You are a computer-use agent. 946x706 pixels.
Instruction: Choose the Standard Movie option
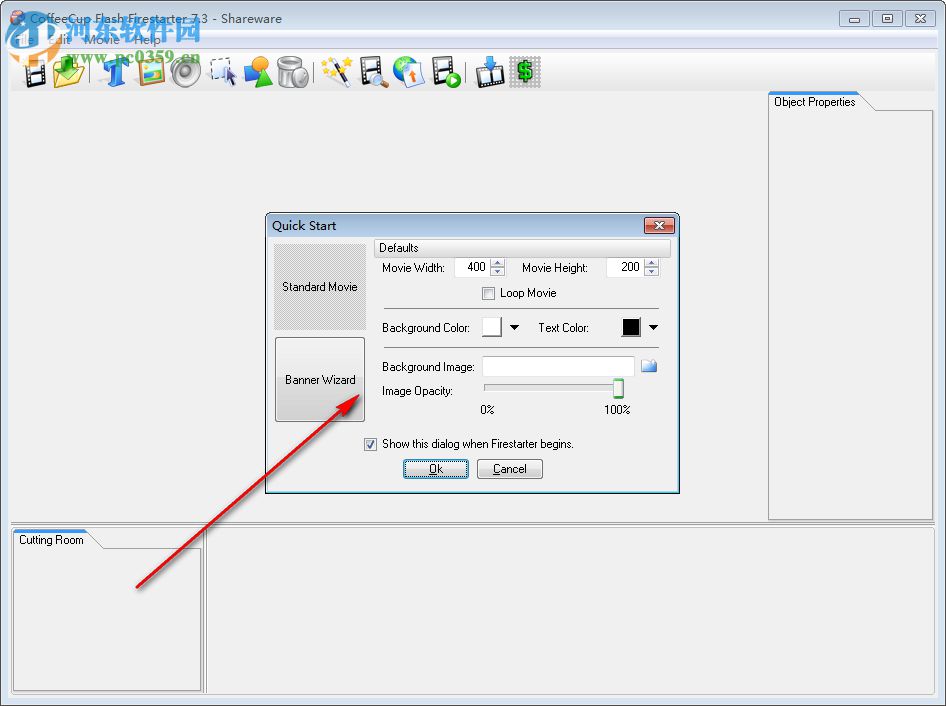click(x=320, y=287)
